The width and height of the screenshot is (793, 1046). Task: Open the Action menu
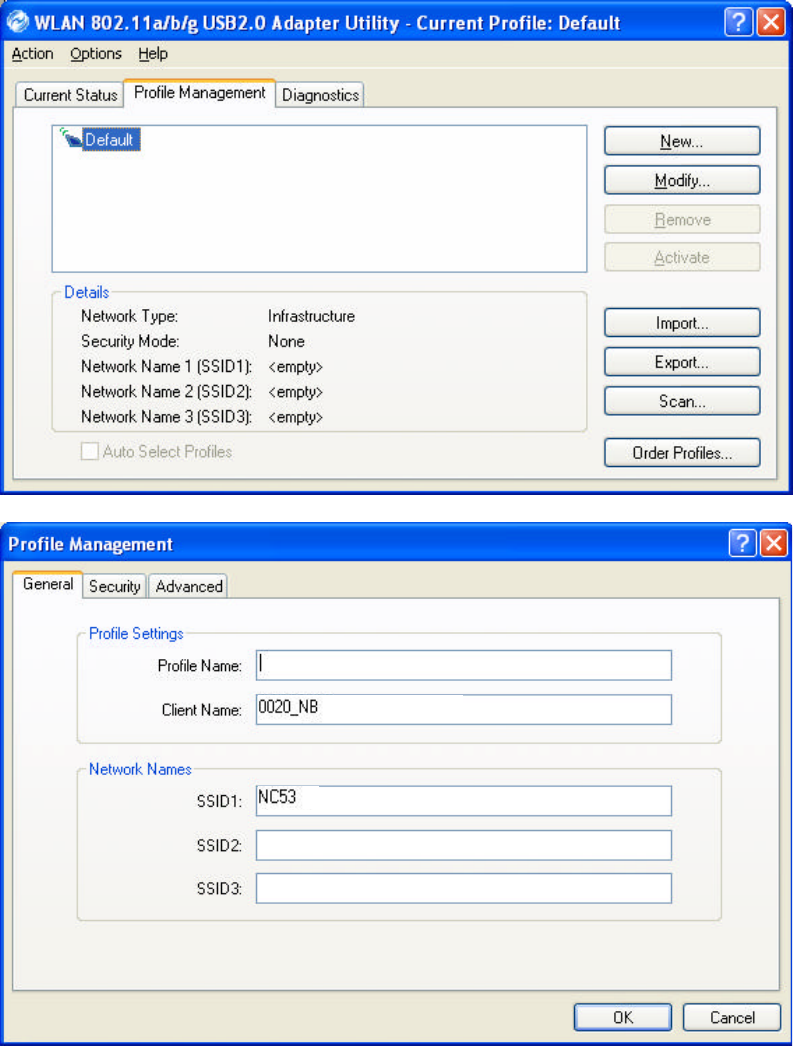(33, 54)
